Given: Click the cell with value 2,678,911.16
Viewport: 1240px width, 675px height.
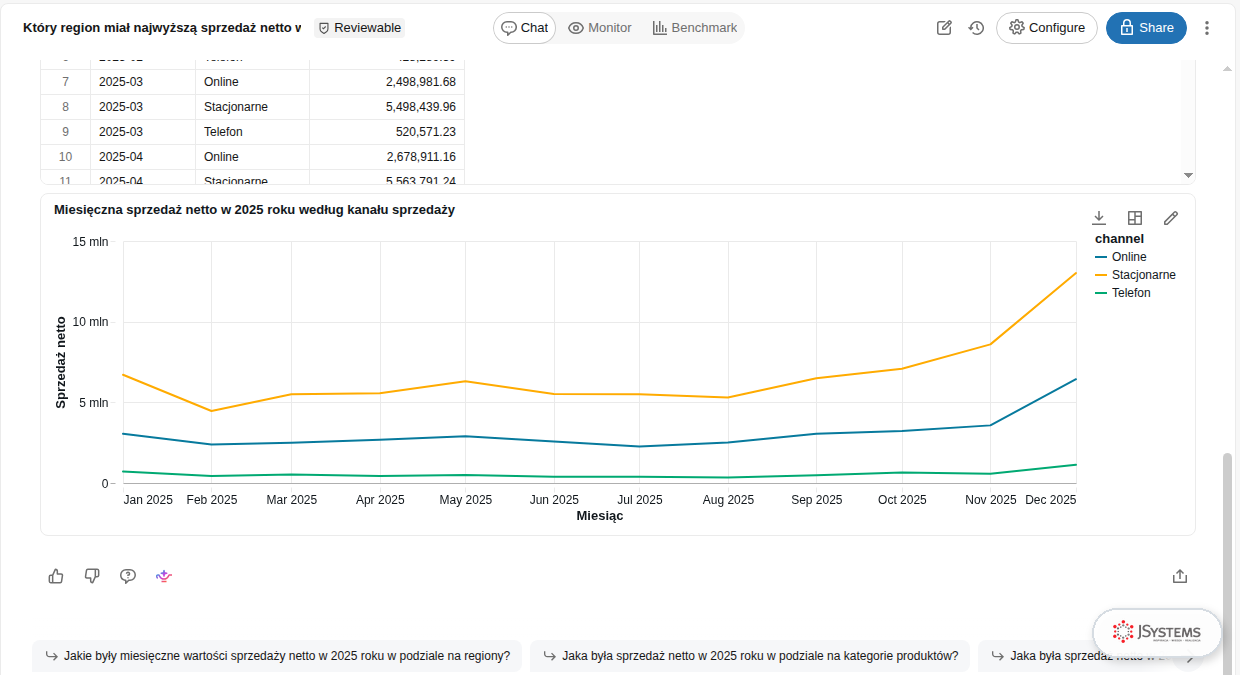Looking at the screenshot, I should (x=387, y=157).
